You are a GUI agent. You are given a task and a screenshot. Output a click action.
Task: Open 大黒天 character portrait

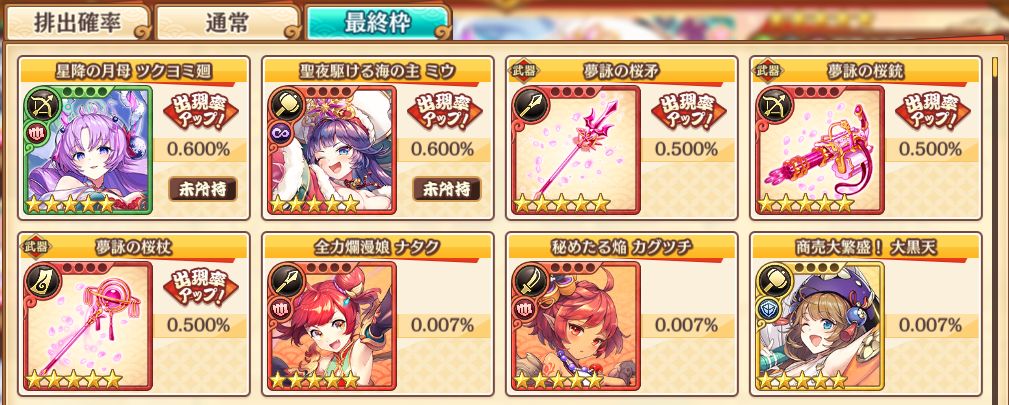(x=820, y=326)
